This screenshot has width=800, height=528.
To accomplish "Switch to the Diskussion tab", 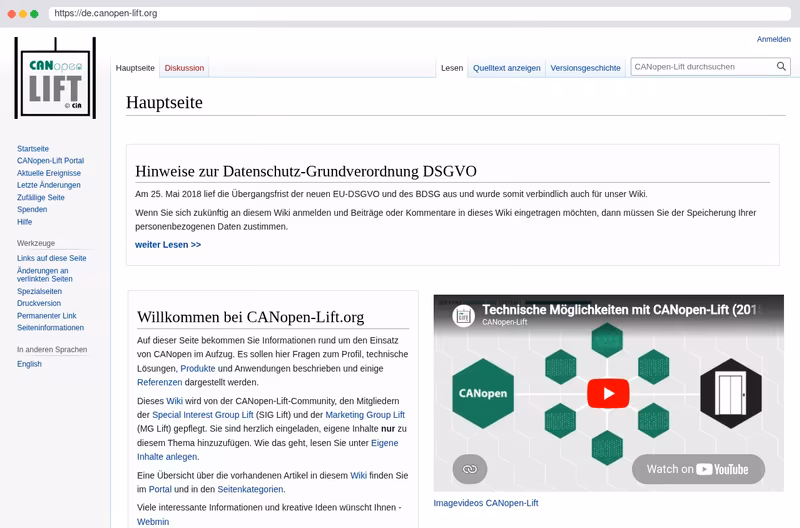I will 184,68.
